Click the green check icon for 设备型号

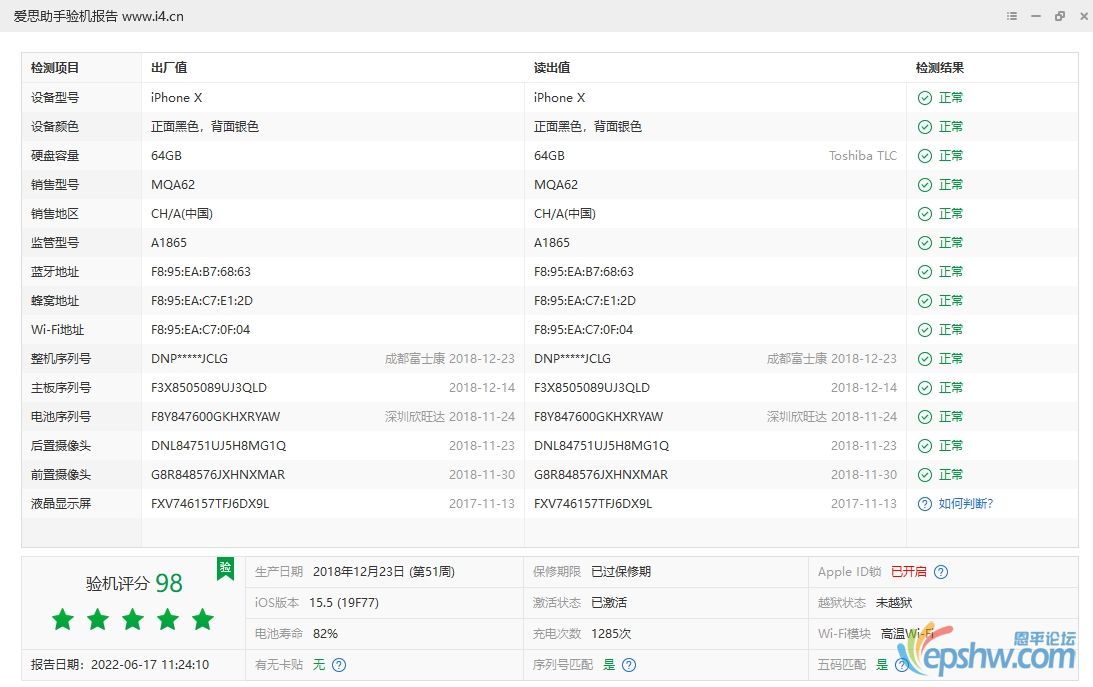tap(924, 98)
